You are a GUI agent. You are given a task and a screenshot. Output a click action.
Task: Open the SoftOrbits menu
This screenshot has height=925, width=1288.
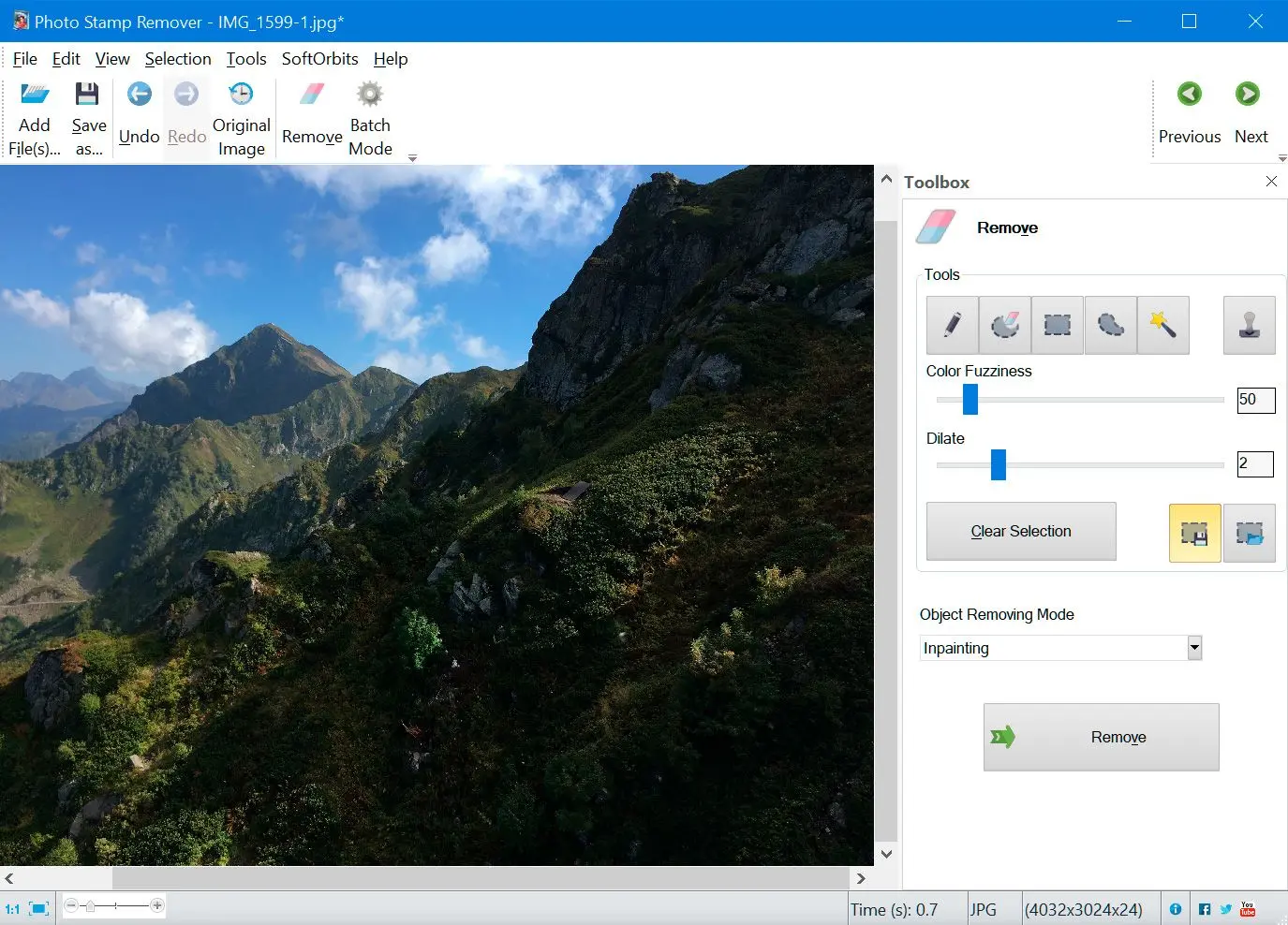[x=319, y=59]
